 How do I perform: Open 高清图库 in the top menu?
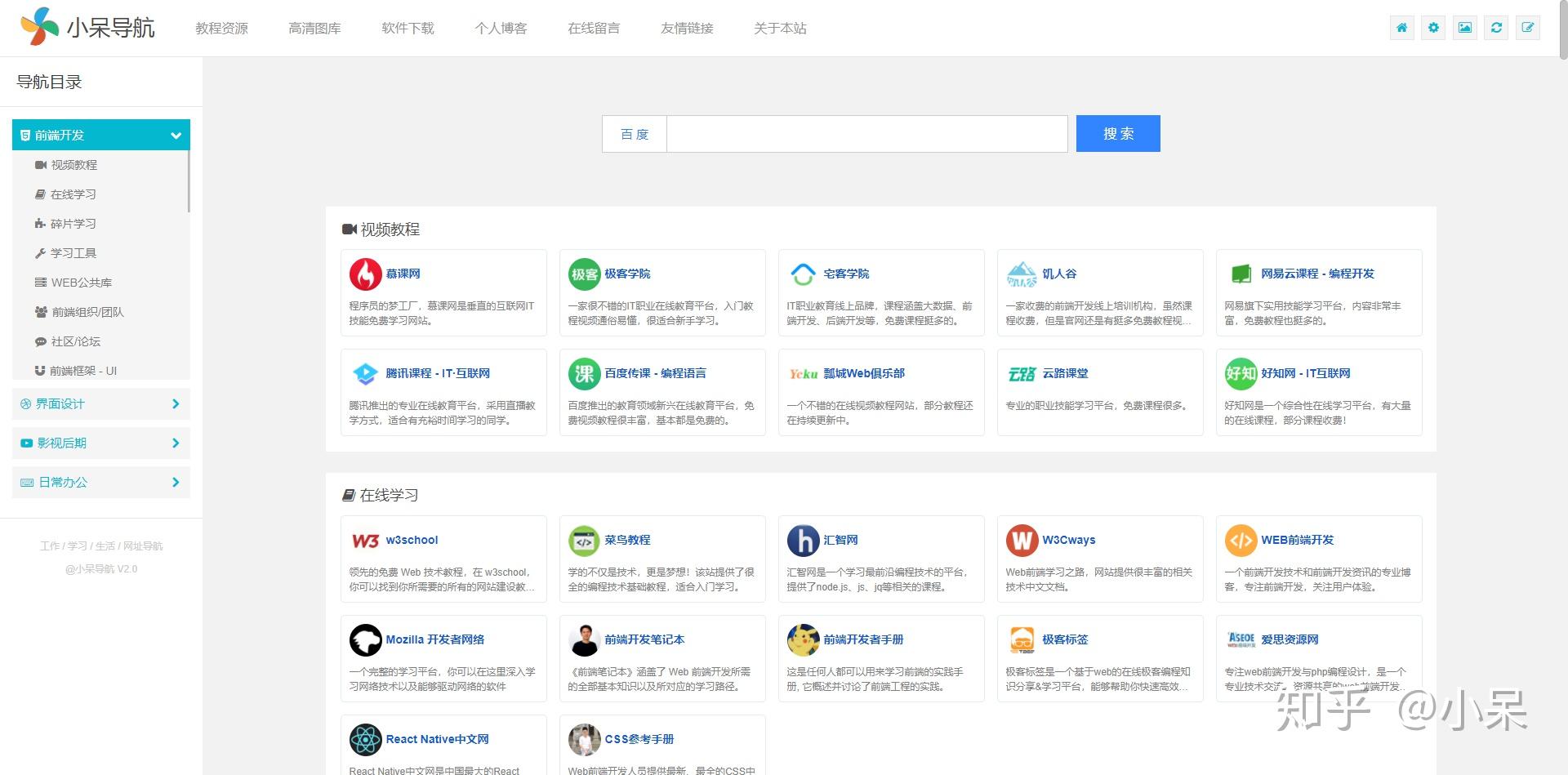[314, 28]
